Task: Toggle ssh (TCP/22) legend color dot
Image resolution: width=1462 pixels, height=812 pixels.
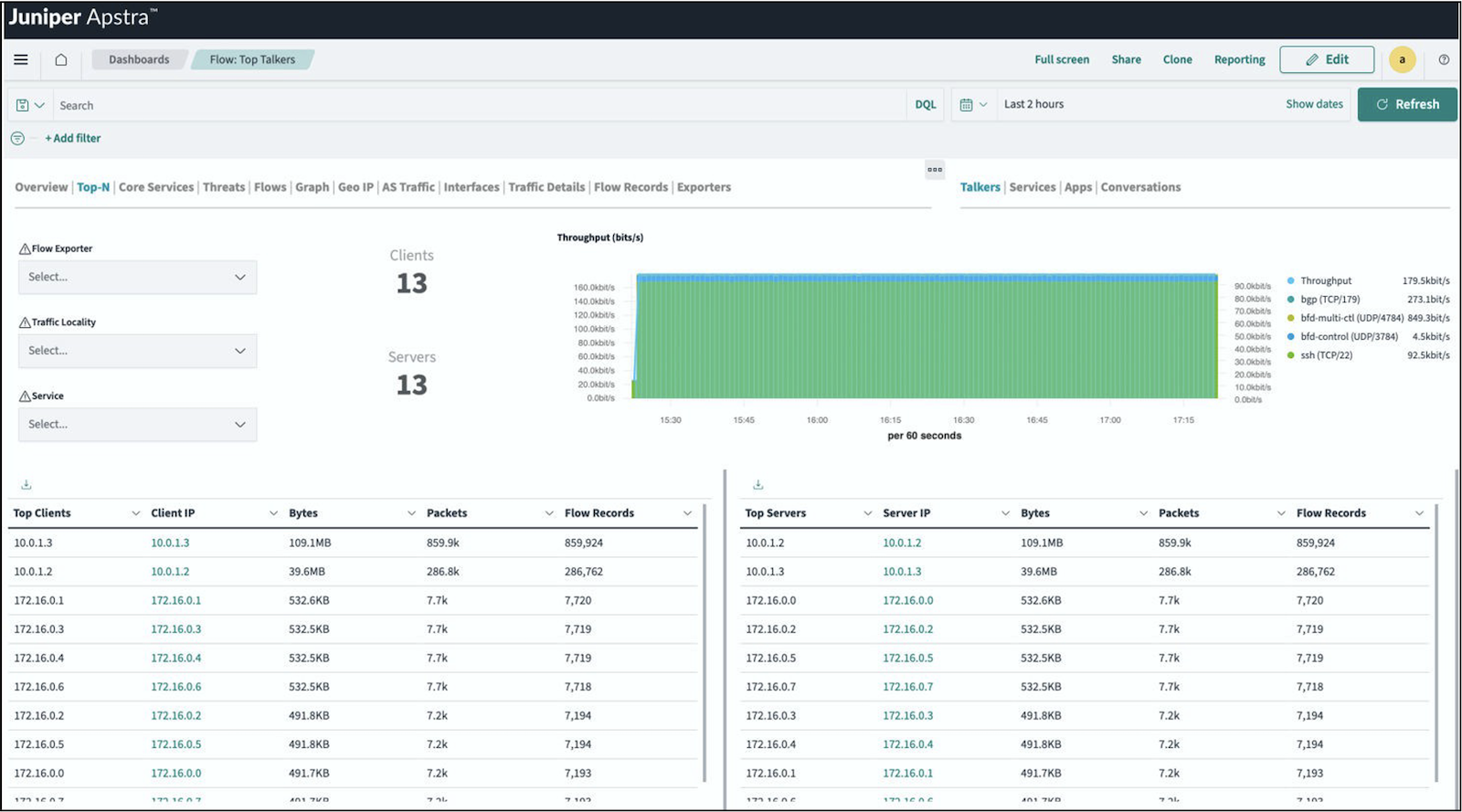Action: 1290,355
